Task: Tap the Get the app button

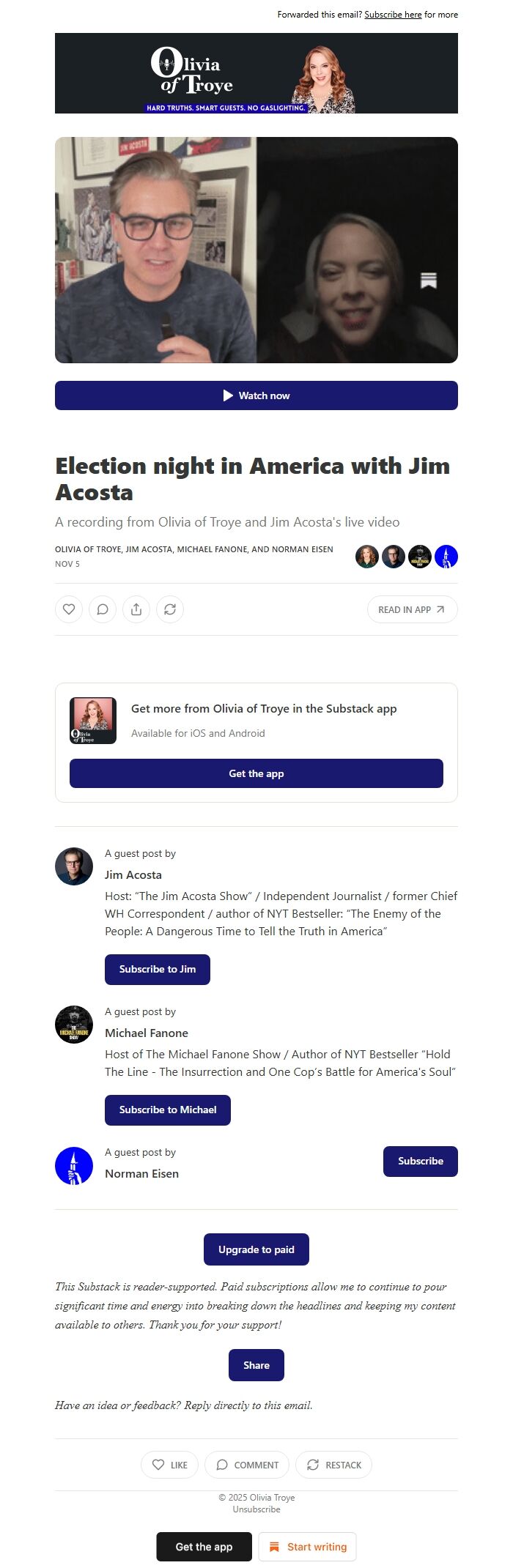Action: pyautogui.click(x=256, y=773)
